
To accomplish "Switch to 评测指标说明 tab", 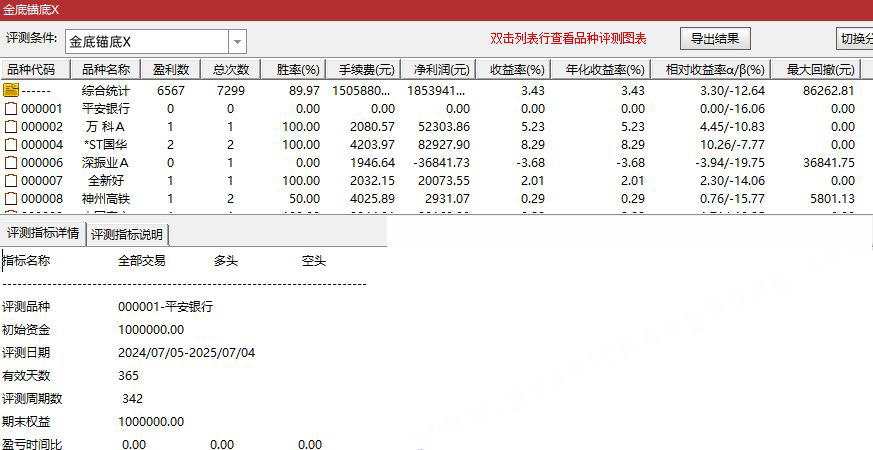I will [127, 234].
